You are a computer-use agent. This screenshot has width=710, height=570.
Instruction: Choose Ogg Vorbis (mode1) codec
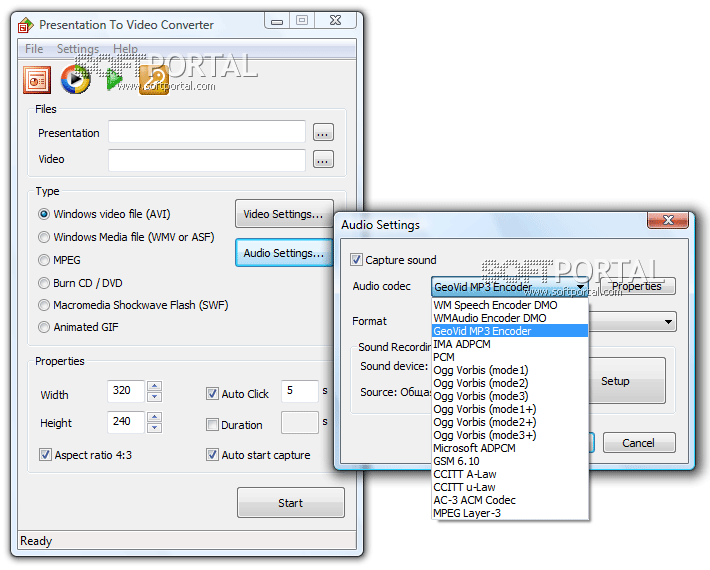510,370
